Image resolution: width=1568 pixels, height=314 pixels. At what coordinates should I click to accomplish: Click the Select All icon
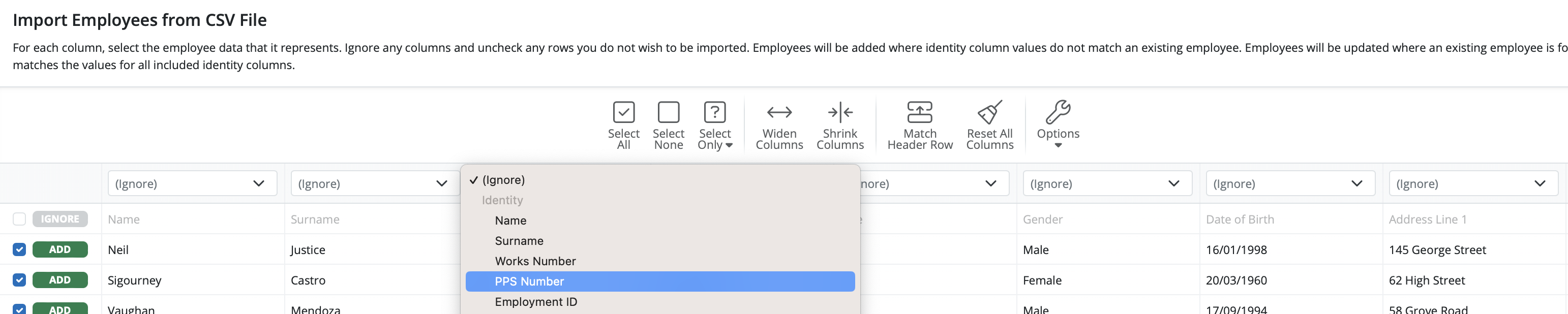[x=623, y=113]
